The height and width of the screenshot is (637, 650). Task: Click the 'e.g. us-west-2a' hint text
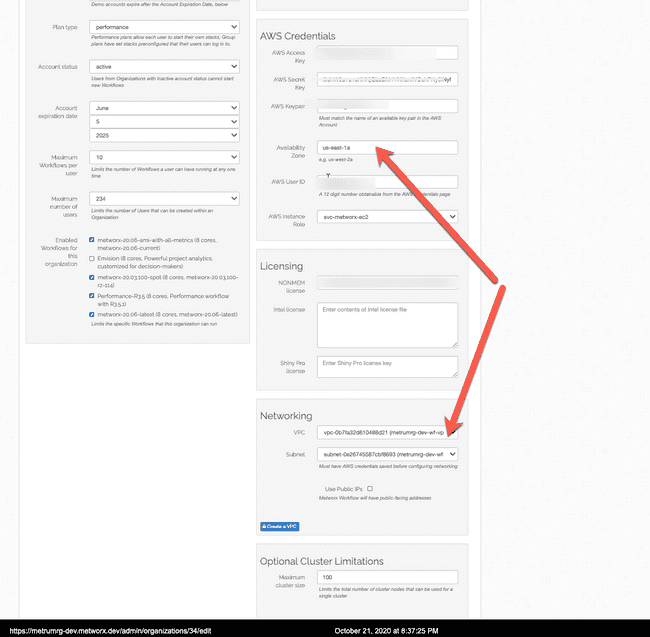336,160
